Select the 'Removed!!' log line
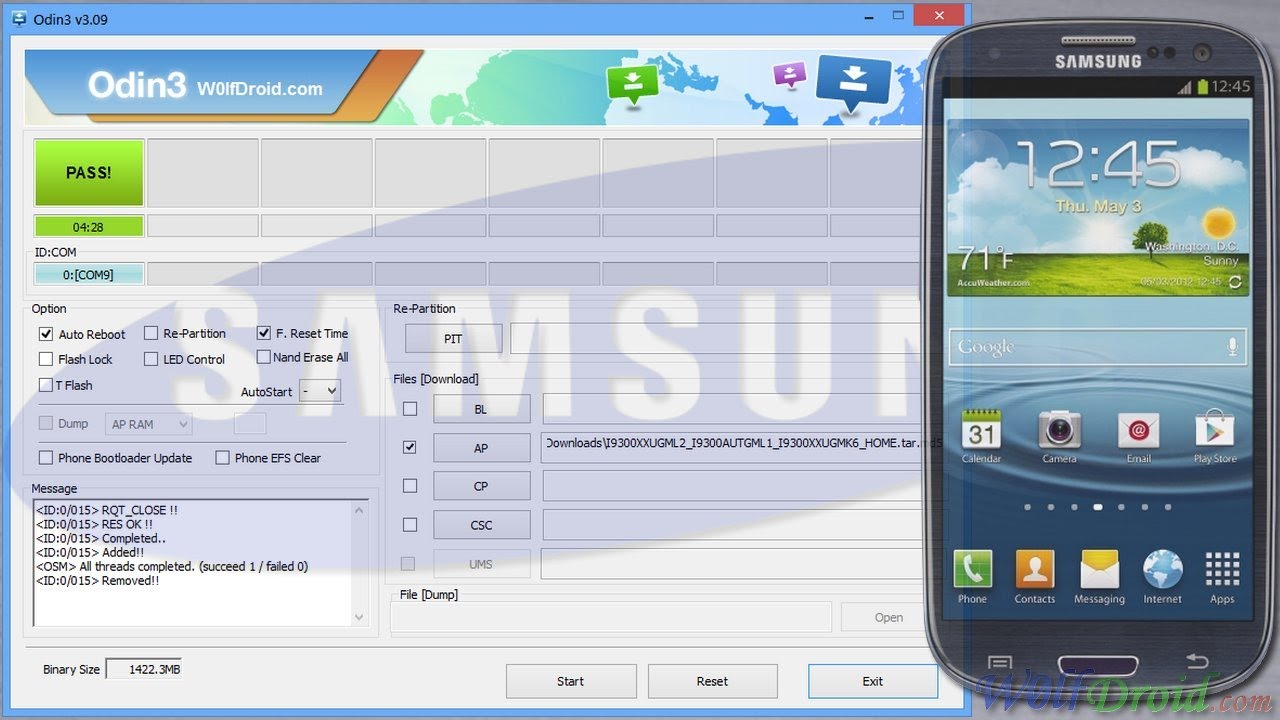Image resolution: width=1280 pixels, height=720 pixels. coord(97,580)
